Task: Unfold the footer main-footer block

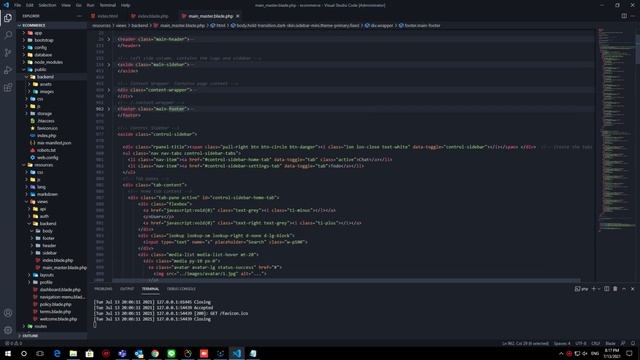Action: click(109, 109)
